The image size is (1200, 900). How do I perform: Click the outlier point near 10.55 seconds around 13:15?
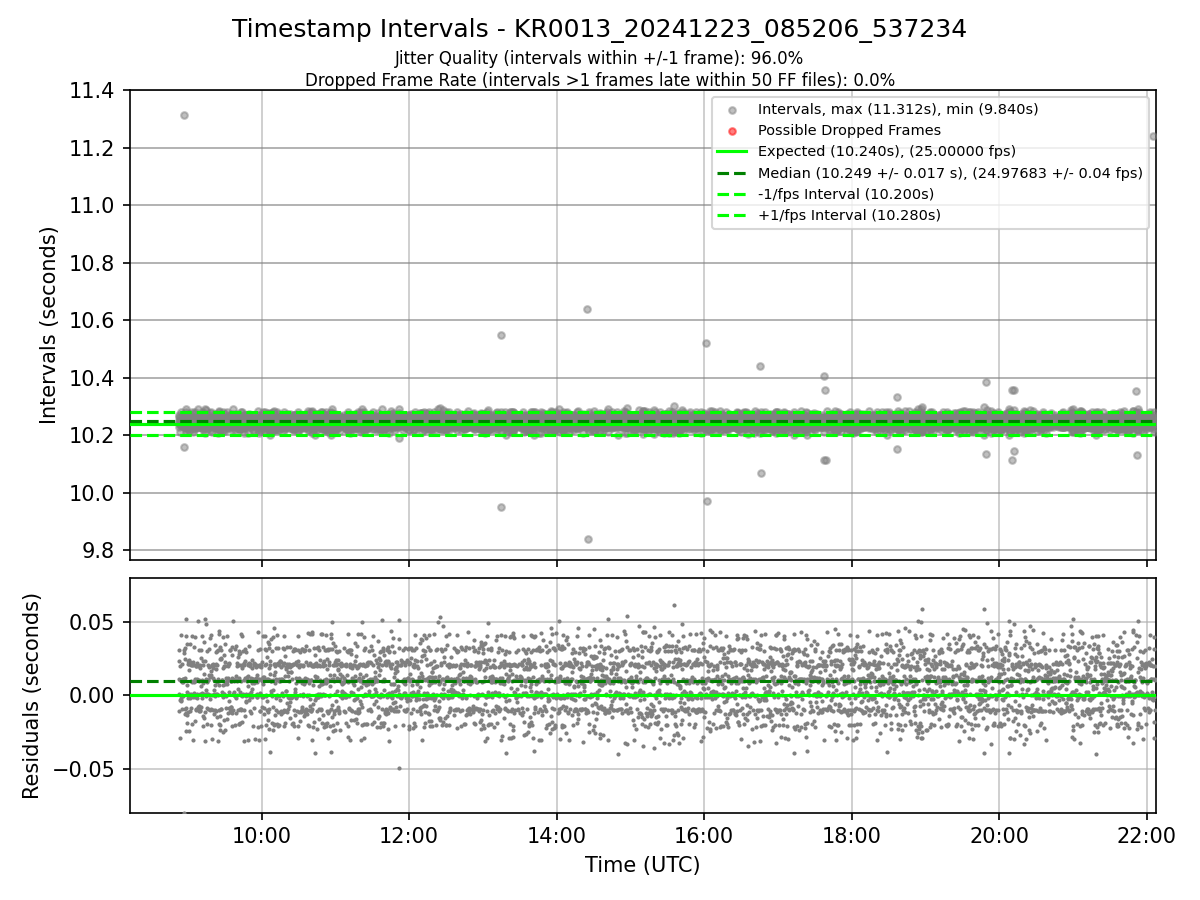pos(501,335)
